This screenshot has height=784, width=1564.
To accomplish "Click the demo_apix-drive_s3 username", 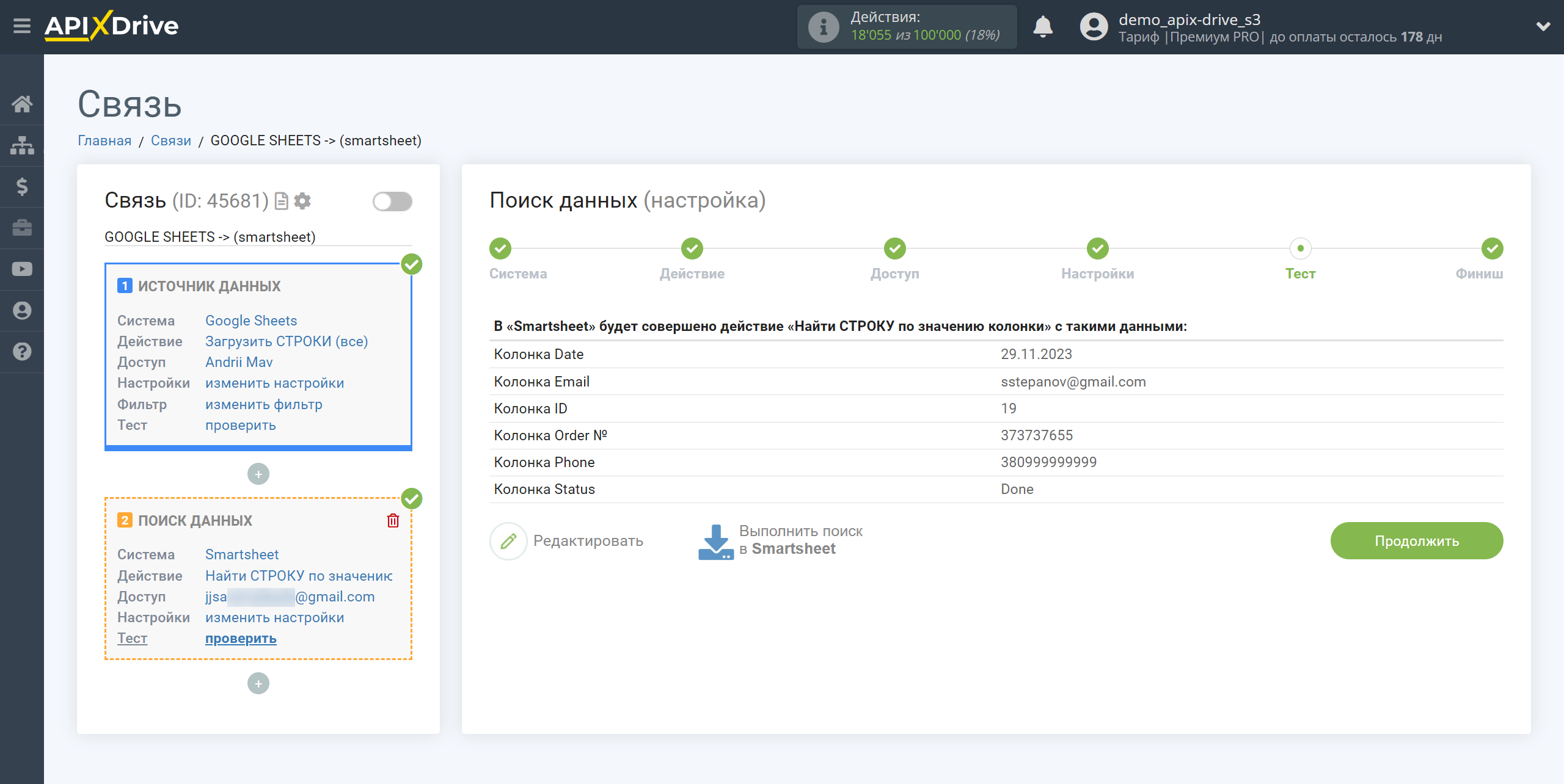I will (x=1189, y=20).
